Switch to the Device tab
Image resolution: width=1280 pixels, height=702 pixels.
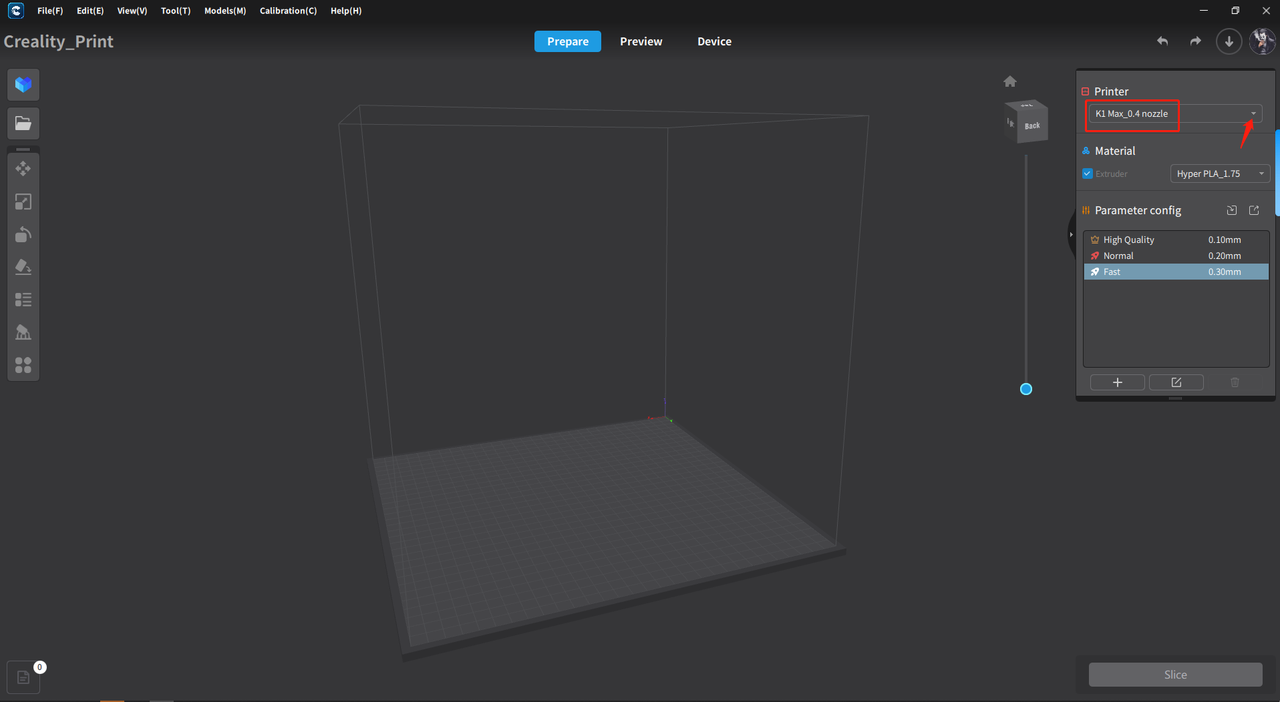click(x=714, y=41)
